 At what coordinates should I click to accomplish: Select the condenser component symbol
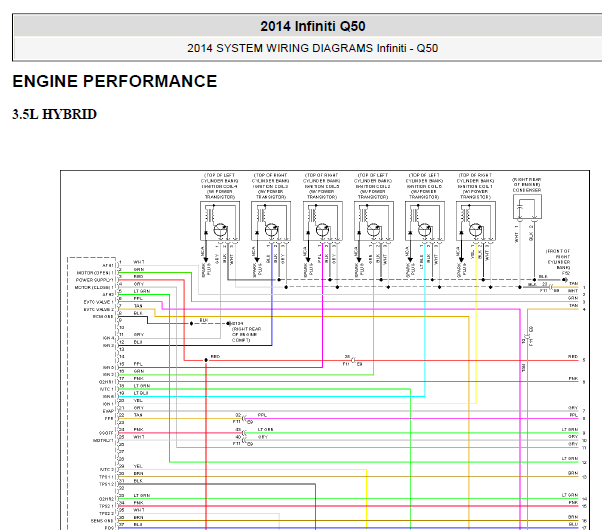[526, 208]
